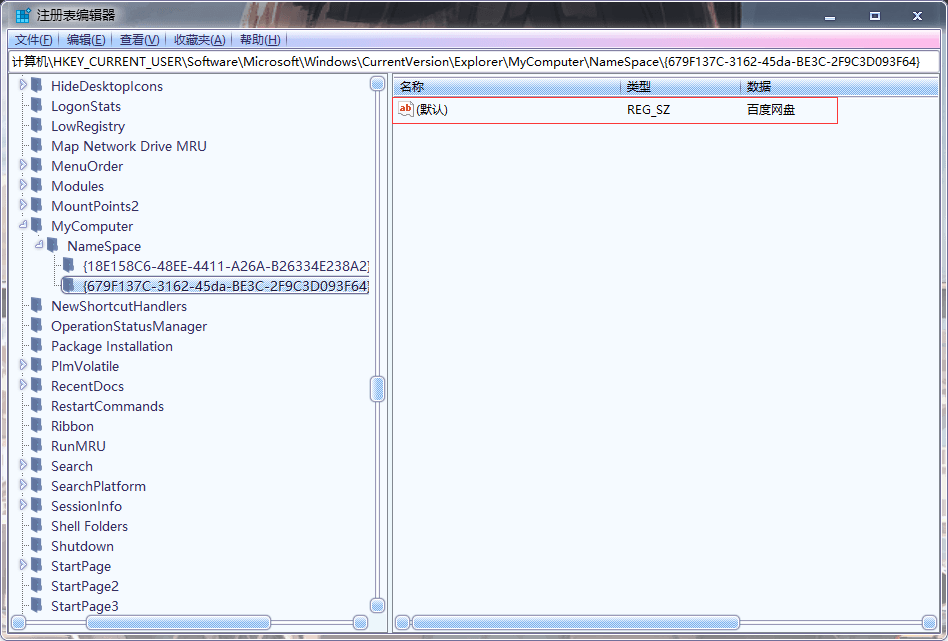Click the folder icon beside HideDesktopIcons
Screen dimensions: 948x641
pos(37,85)
